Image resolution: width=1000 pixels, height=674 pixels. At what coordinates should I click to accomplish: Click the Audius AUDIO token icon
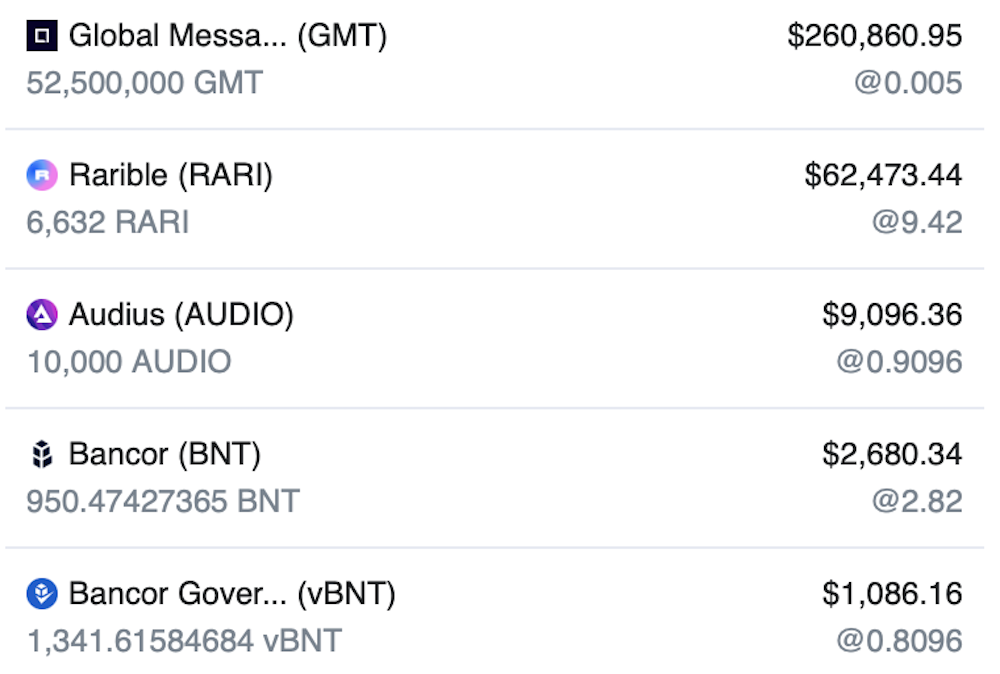[42, 314]
